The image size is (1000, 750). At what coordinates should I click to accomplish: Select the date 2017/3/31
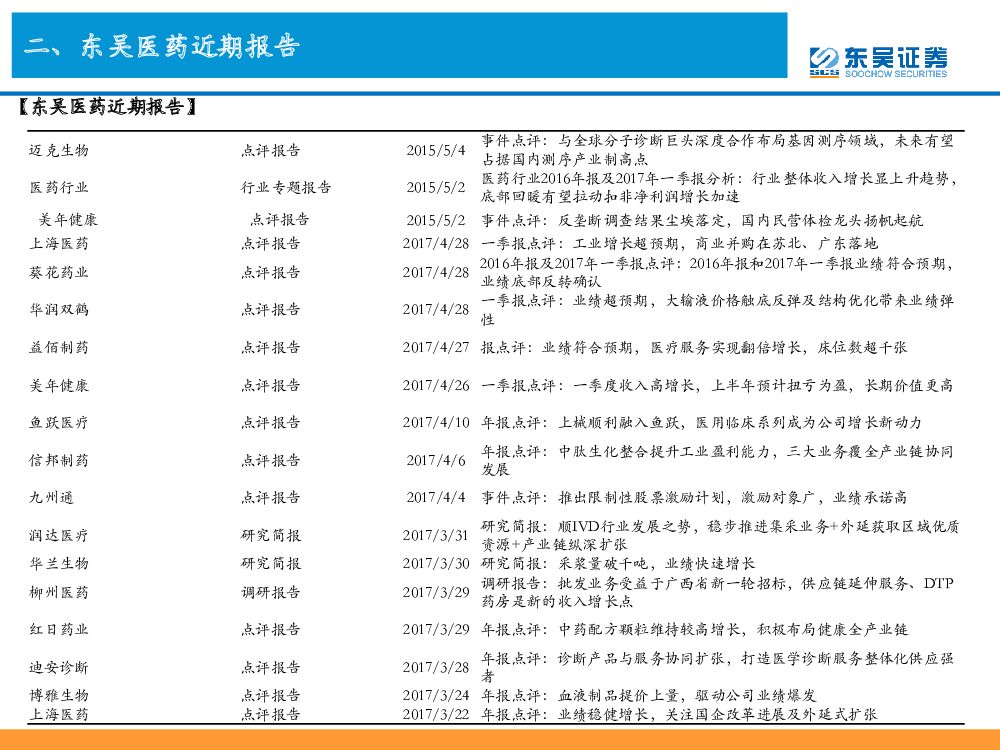pos(436,536)
